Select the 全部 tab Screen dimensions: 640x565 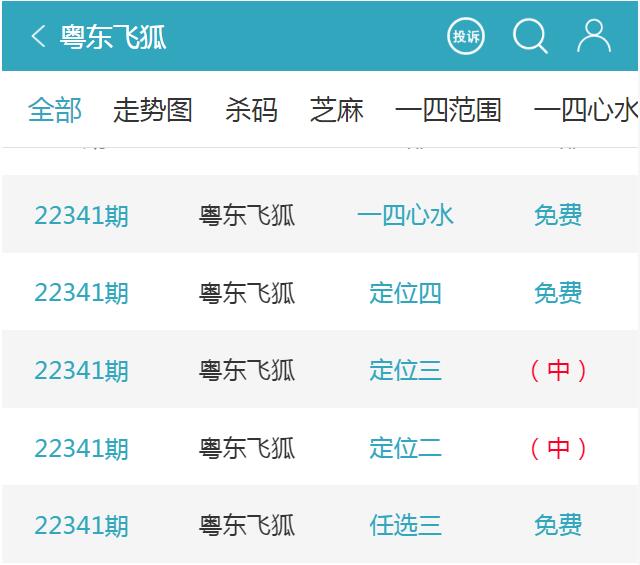point(55,110)
